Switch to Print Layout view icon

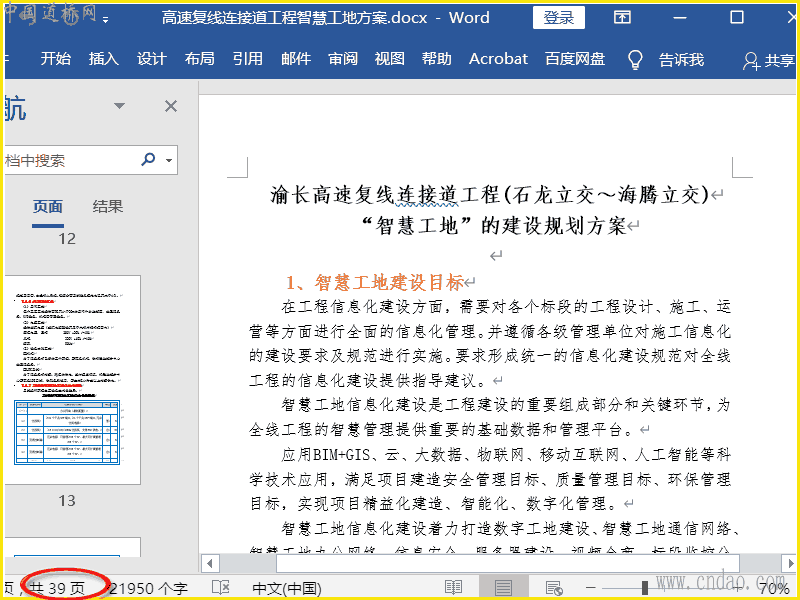click(x=503, y=588)
